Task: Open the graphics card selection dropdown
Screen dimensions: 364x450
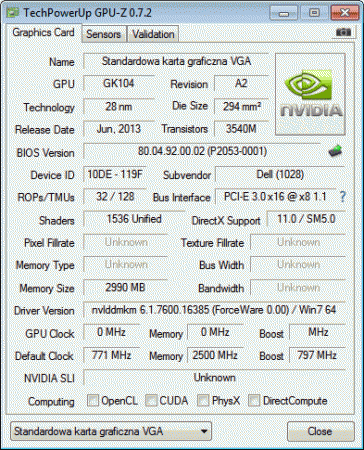Action: pos(111,431)
